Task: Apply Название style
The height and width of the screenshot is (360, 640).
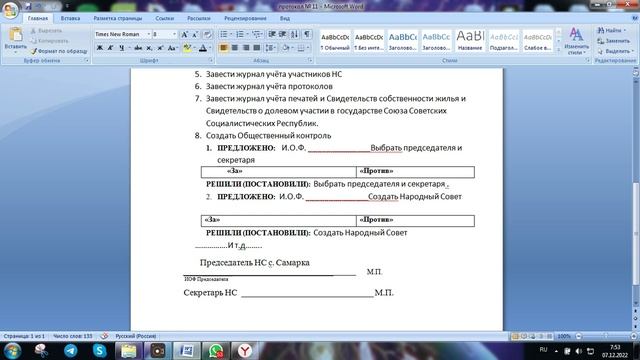Action: click(470, 41)
